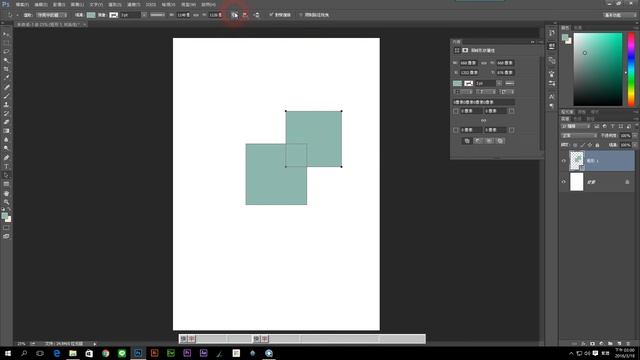This screenshot has width=640, height=360.
Task: Open path operations in options bar
Action: (235, 15)
